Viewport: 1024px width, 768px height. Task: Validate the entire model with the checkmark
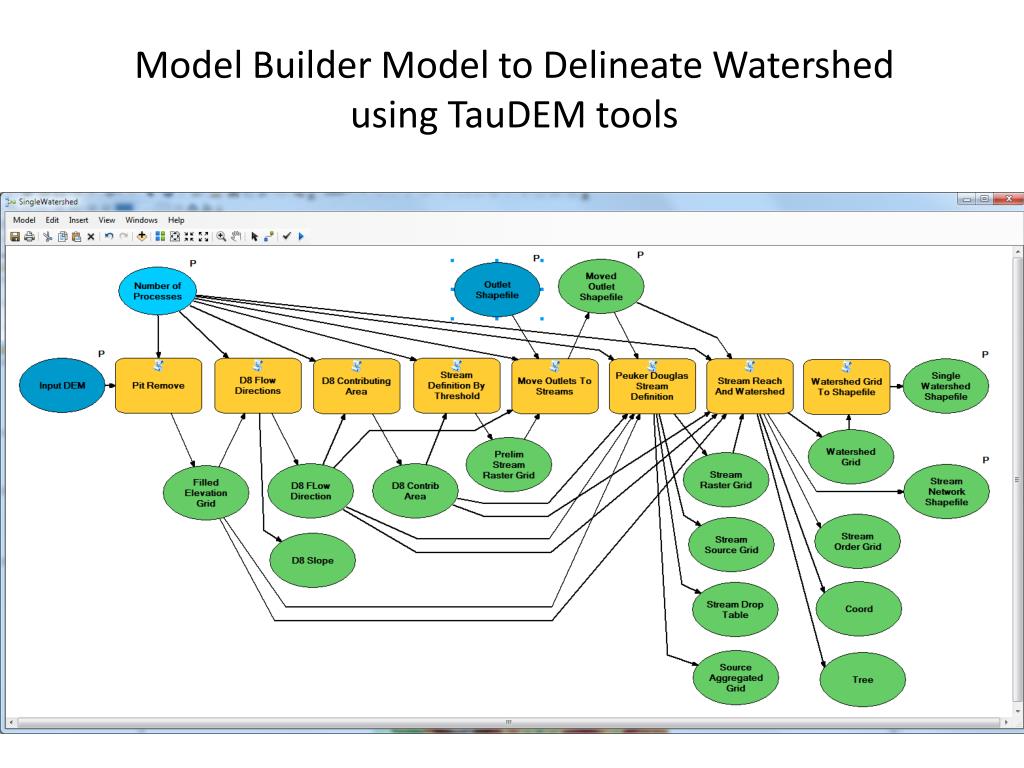tap(286, 236)
